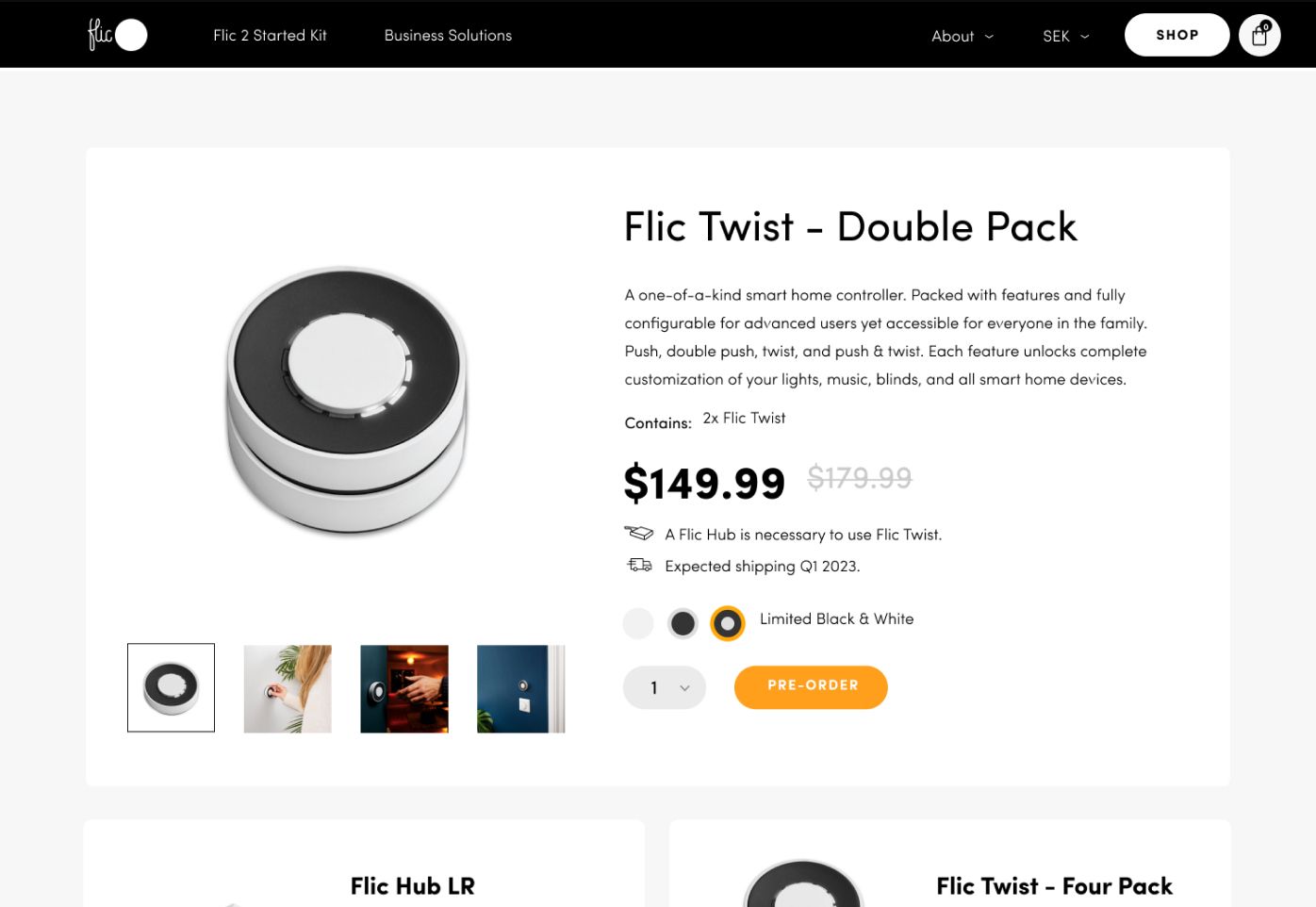Go to Flic 2 Started Kit page
This screenshot has height=907, width=1316.
(x=270, y=35)
